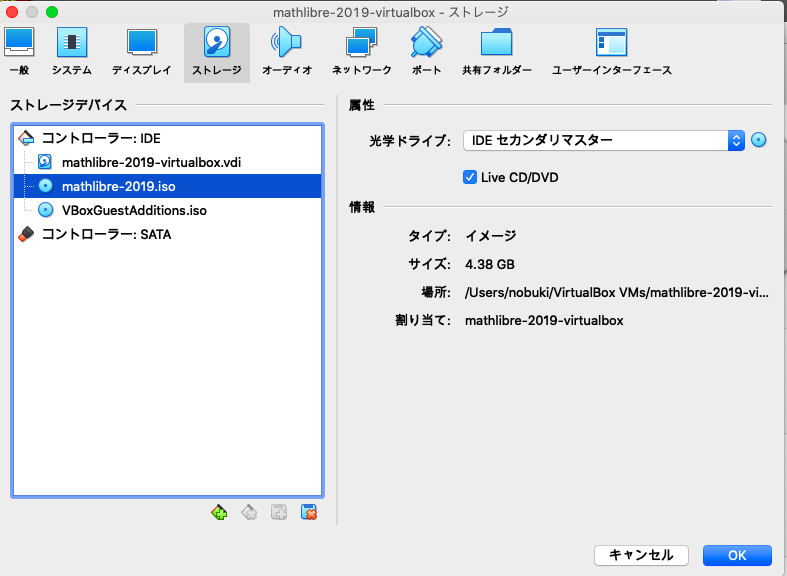Select コントローラー: SATA in the device tree
Viewport: 787px width, 576px height.
click(x=167, y=234)
